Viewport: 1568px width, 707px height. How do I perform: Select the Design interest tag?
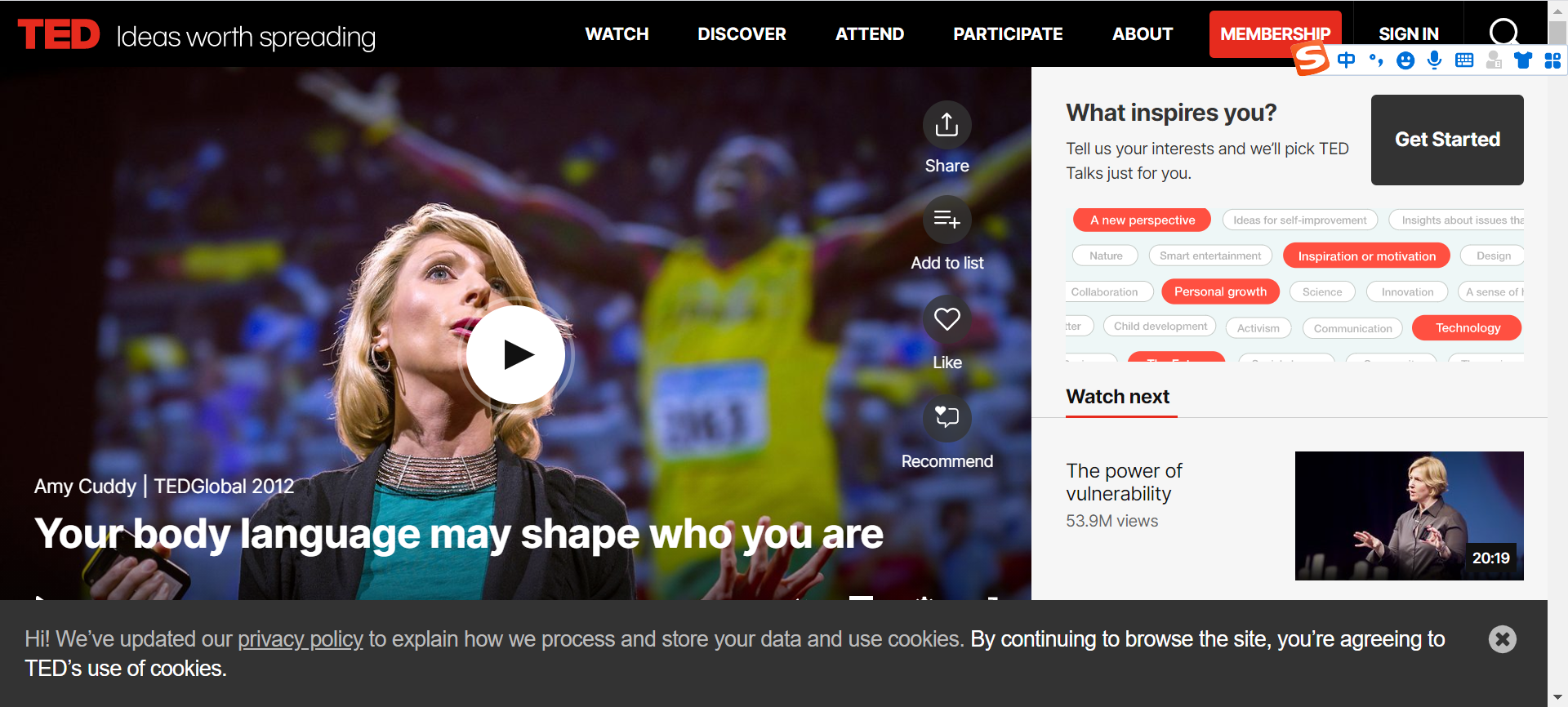[1493, 256]
